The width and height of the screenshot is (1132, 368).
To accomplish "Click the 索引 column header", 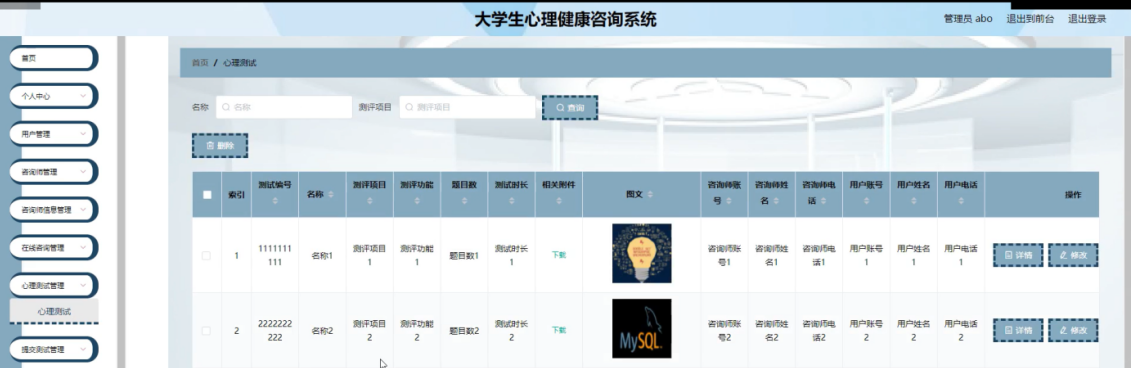I will click(x=236, y=195).
